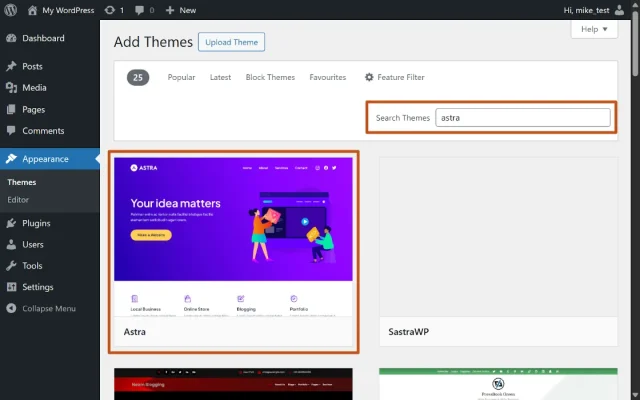Switch to the Favourites tab
Image resolution: width=640 pixels, height=400 pixels.
point(328,77)
